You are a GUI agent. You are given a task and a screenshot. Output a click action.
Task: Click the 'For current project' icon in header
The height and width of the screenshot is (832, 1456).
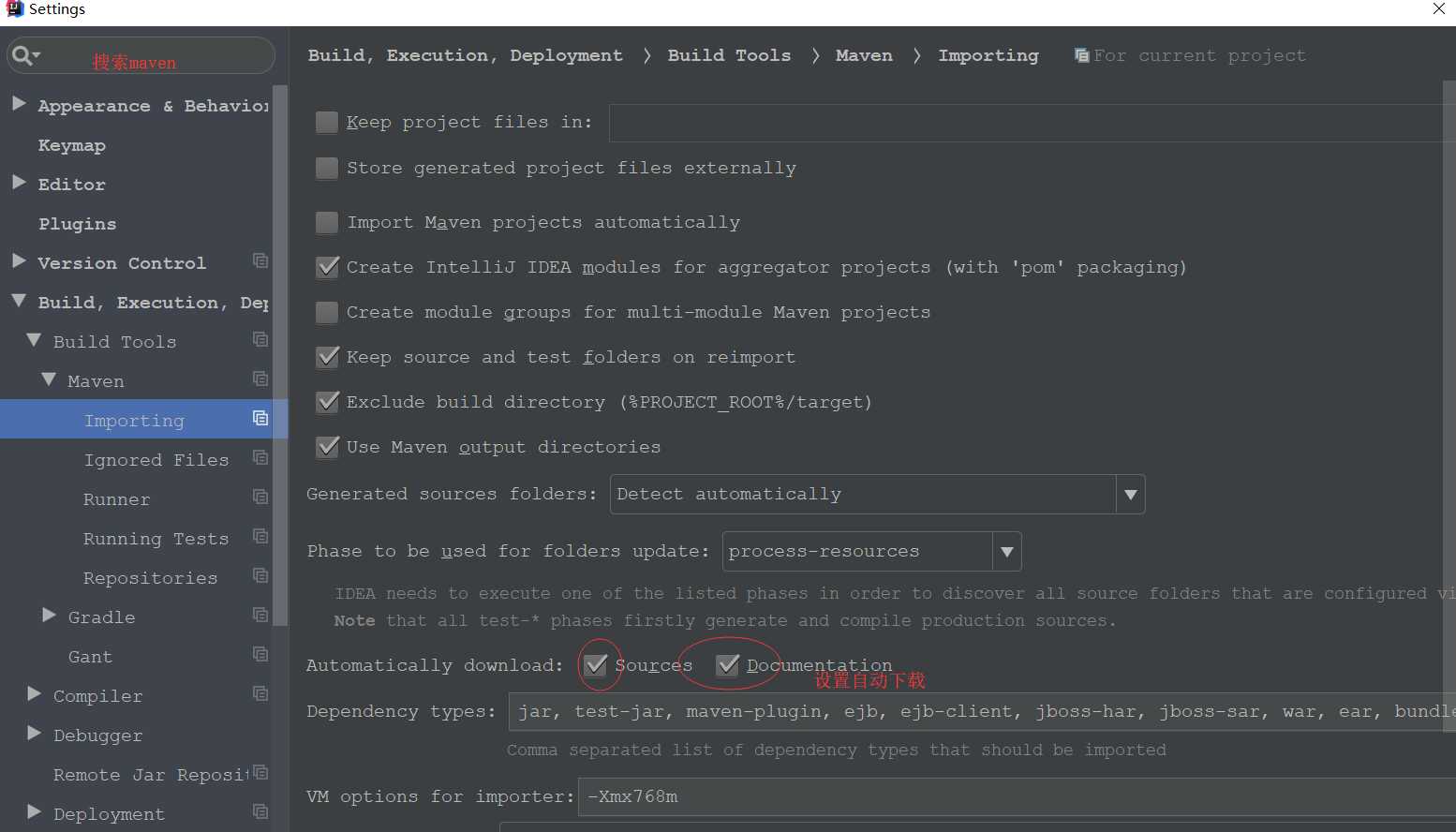(x=1081, y=55)
